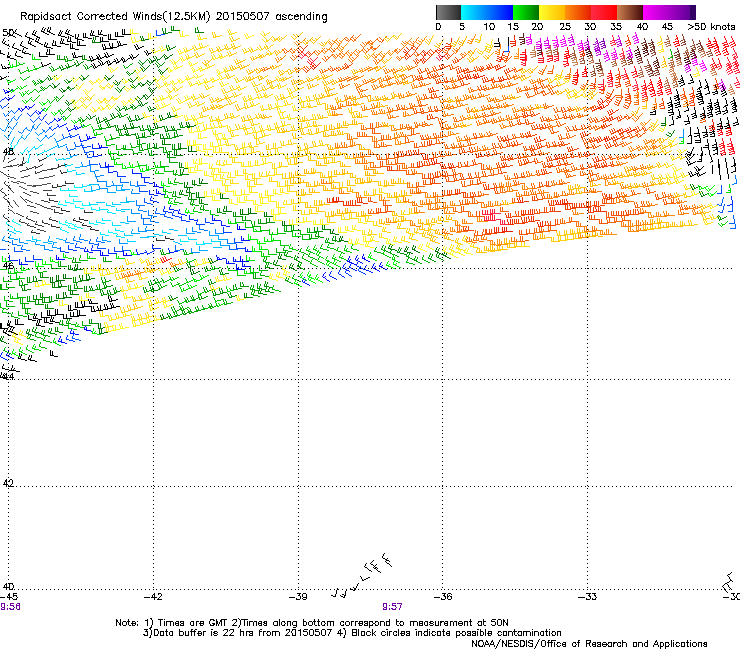Image resolution: width=740 pixels, height=650 pixels.
Task: Click the latitude label 44
Action: point(8,377)
